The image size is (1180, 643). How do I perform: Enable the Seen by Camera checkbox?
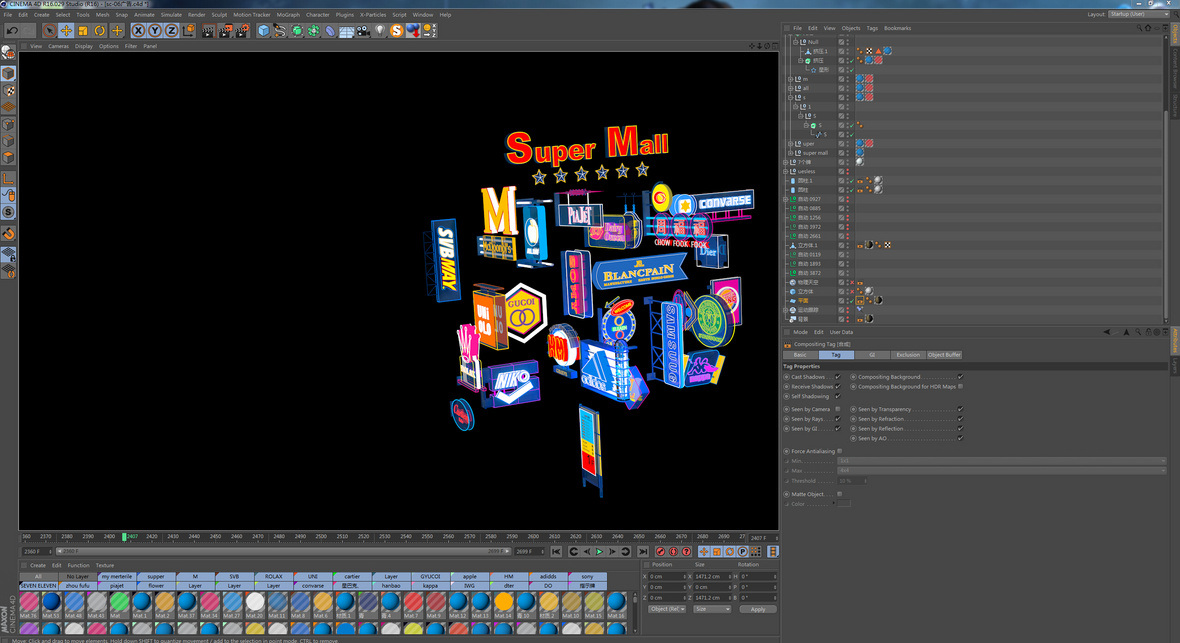837,409
